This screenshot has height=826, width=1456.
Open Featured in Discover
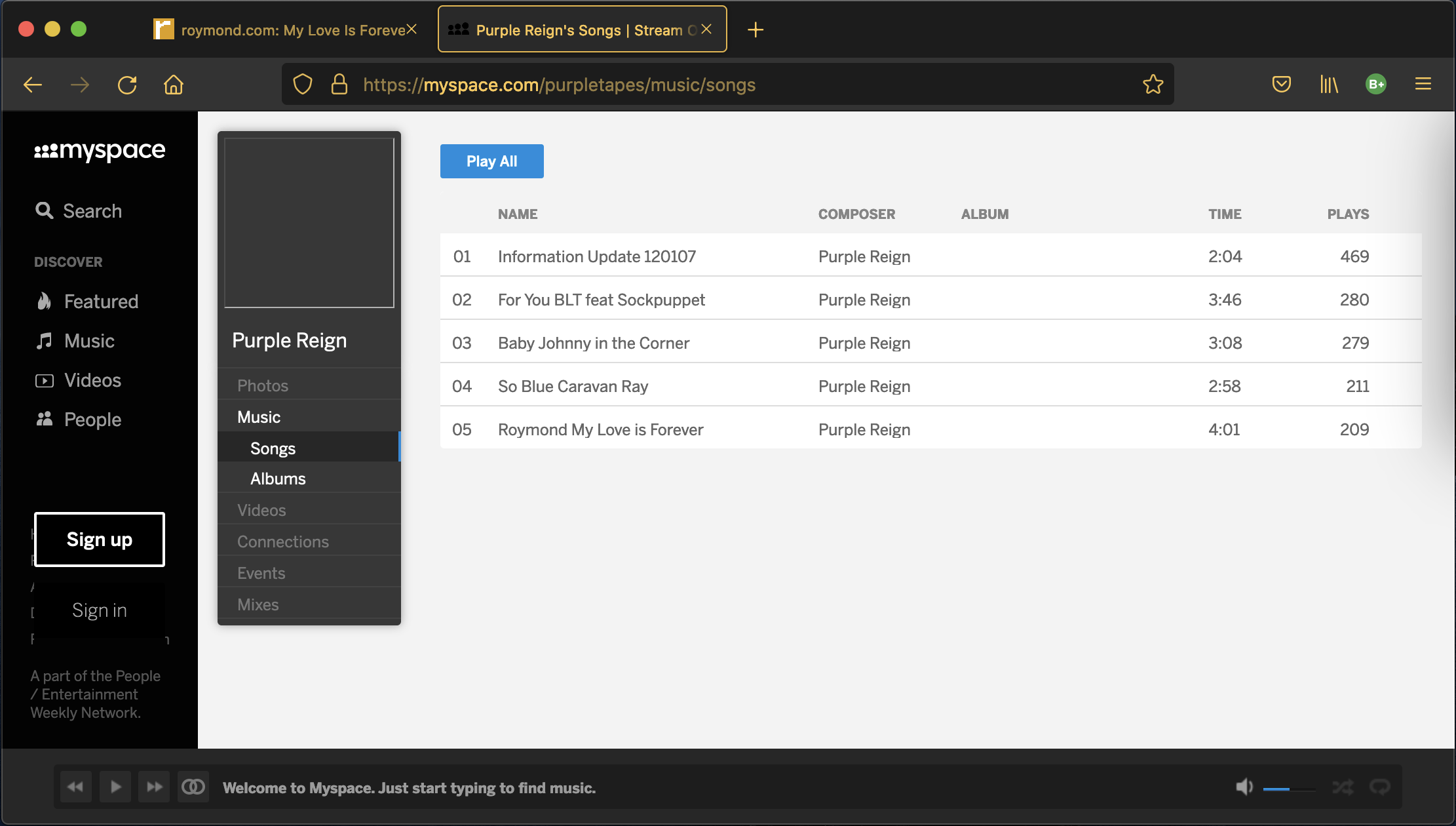pyautogui.click(x=88, y=302)
